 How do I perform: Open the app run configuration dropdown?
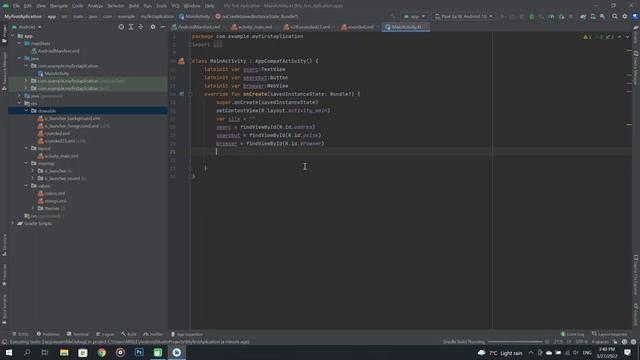click(x=414, y=16)
